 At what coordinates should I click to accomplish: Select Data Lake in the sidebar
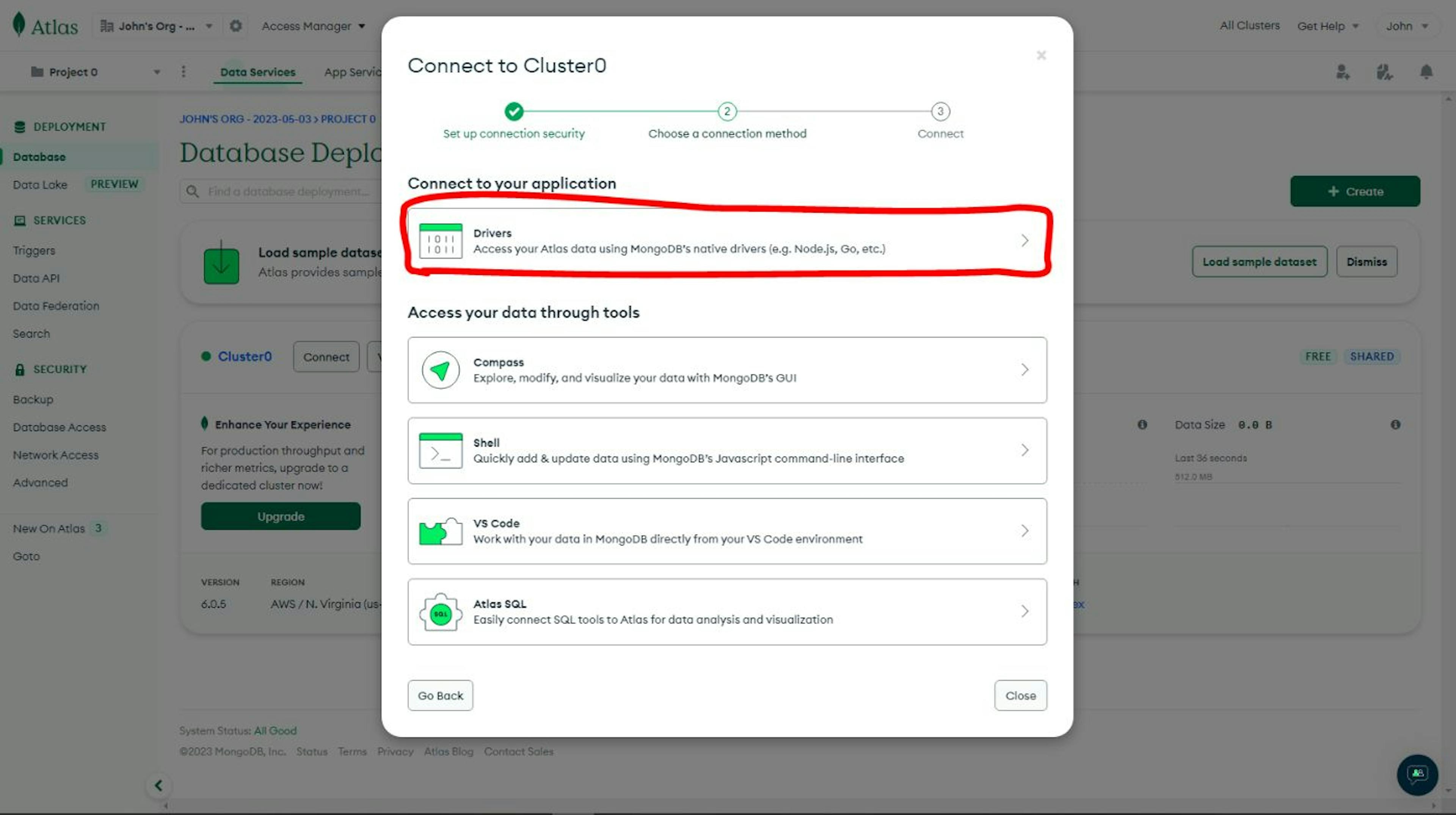click(40, 185)
